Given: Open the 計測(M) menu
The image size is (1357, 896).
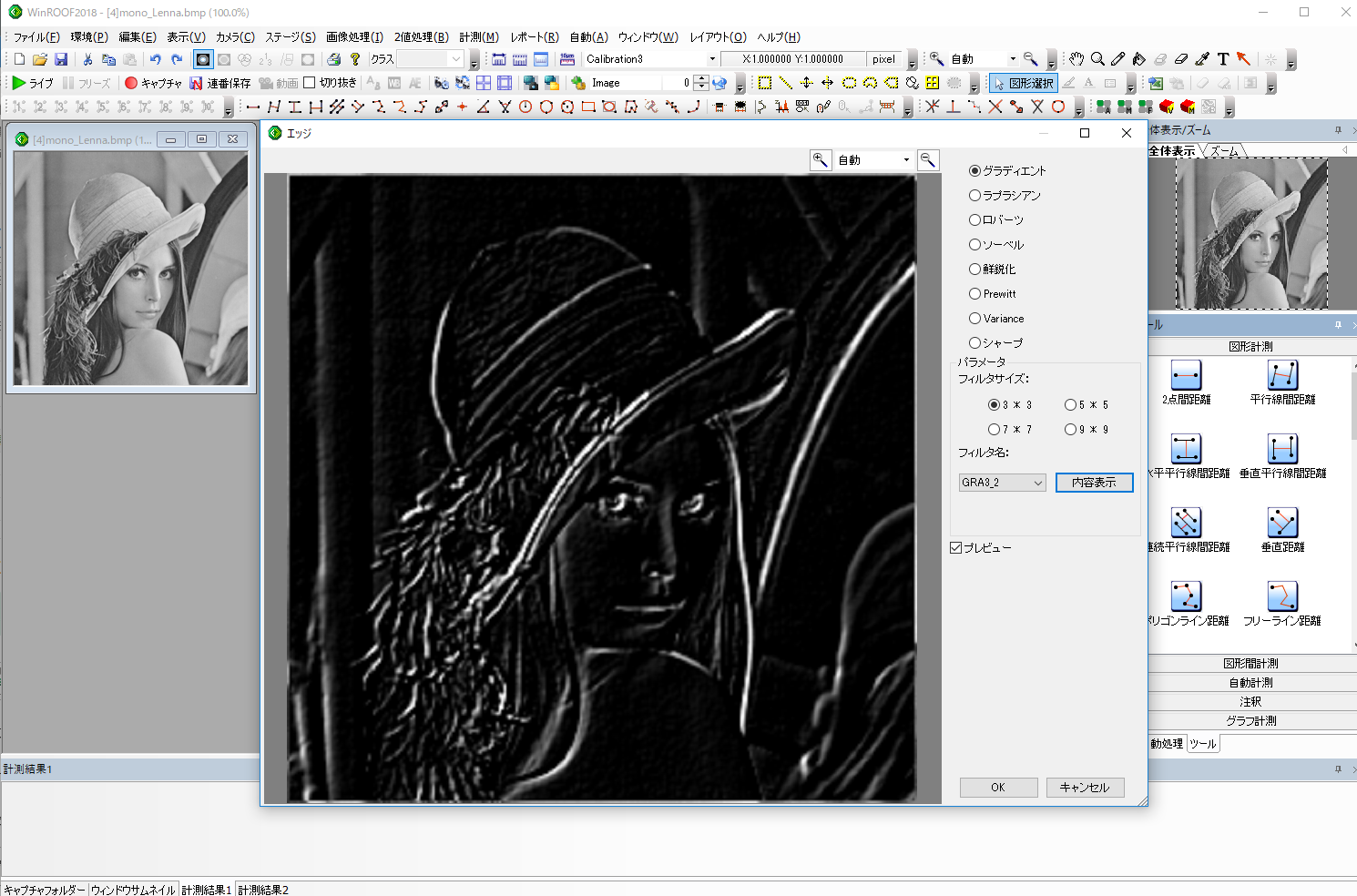Looking at the screenshot, I should coord(478,37).
